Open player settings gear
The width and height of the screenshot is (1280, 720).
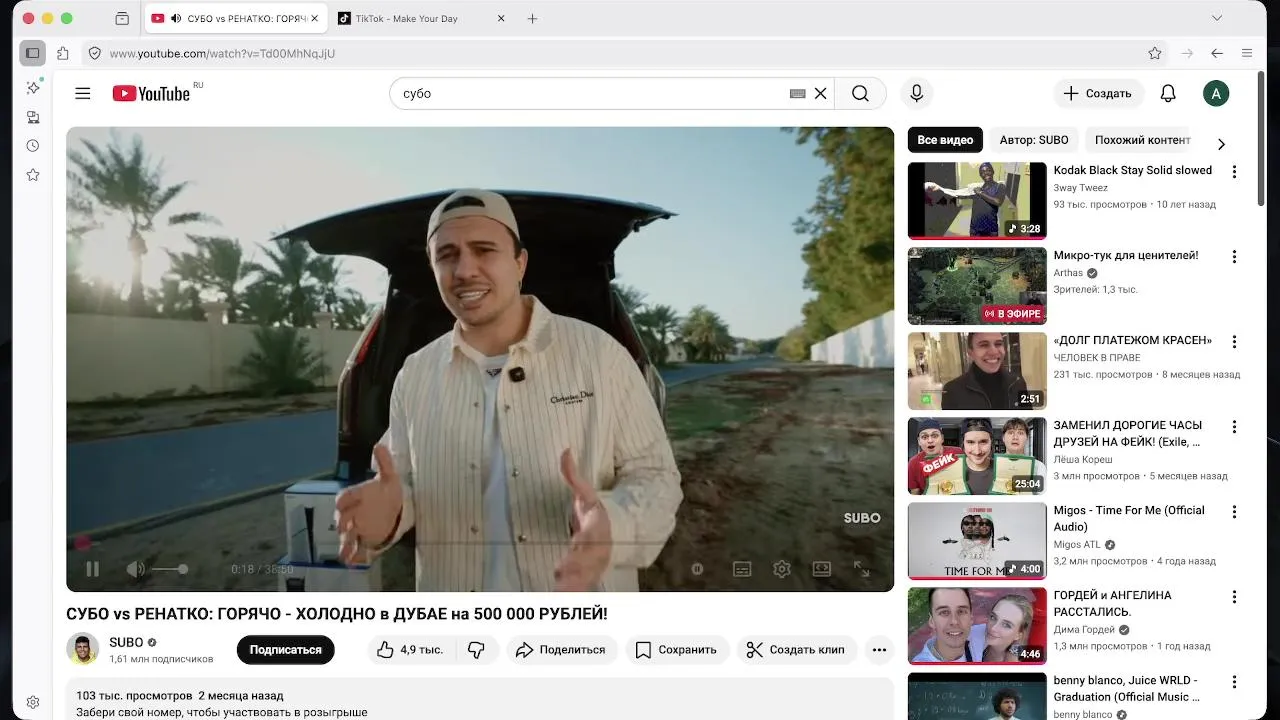[x=782, y=569]
